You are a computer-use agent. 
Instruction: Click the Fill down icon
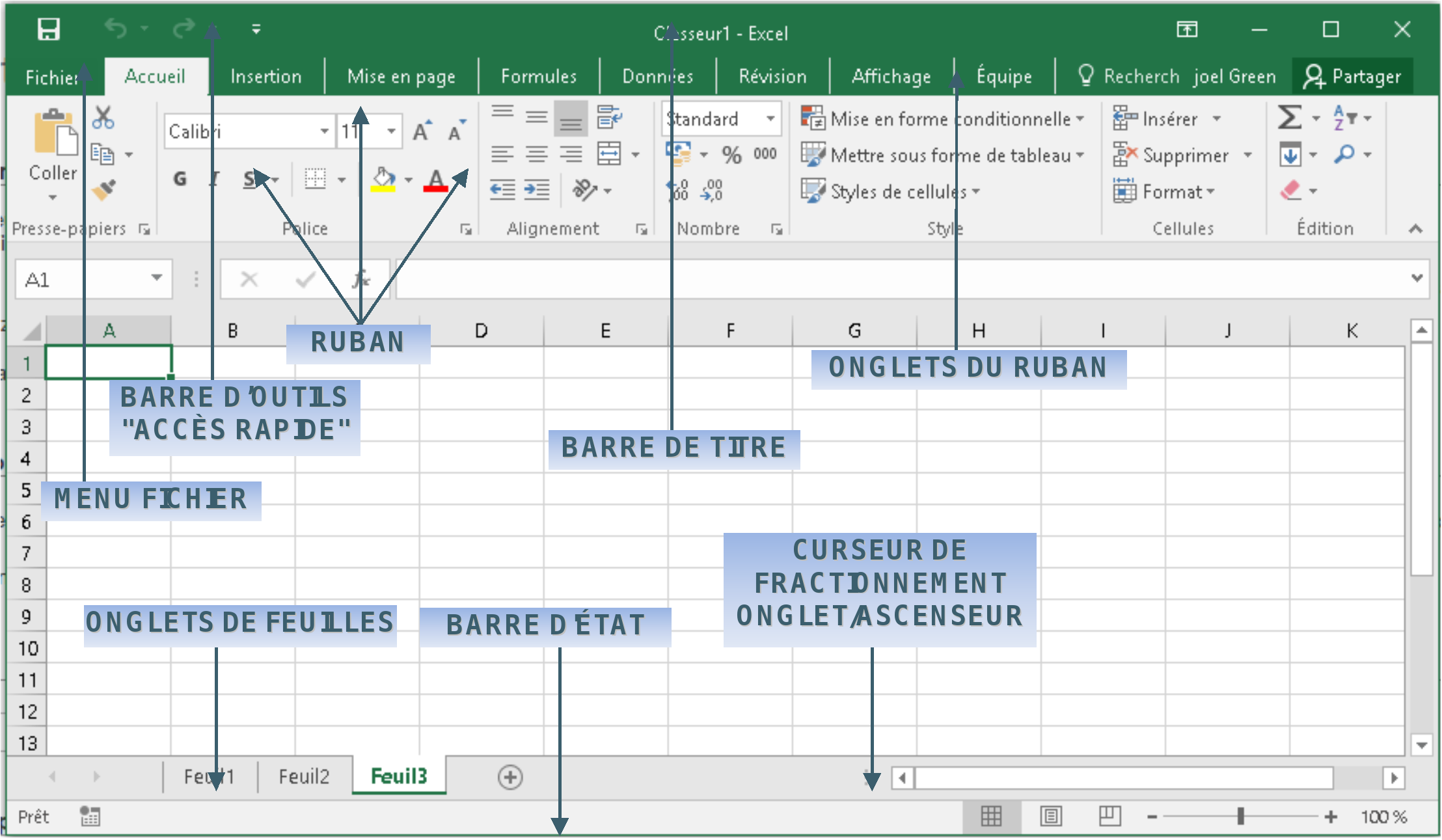click(x=1290, y=155)
